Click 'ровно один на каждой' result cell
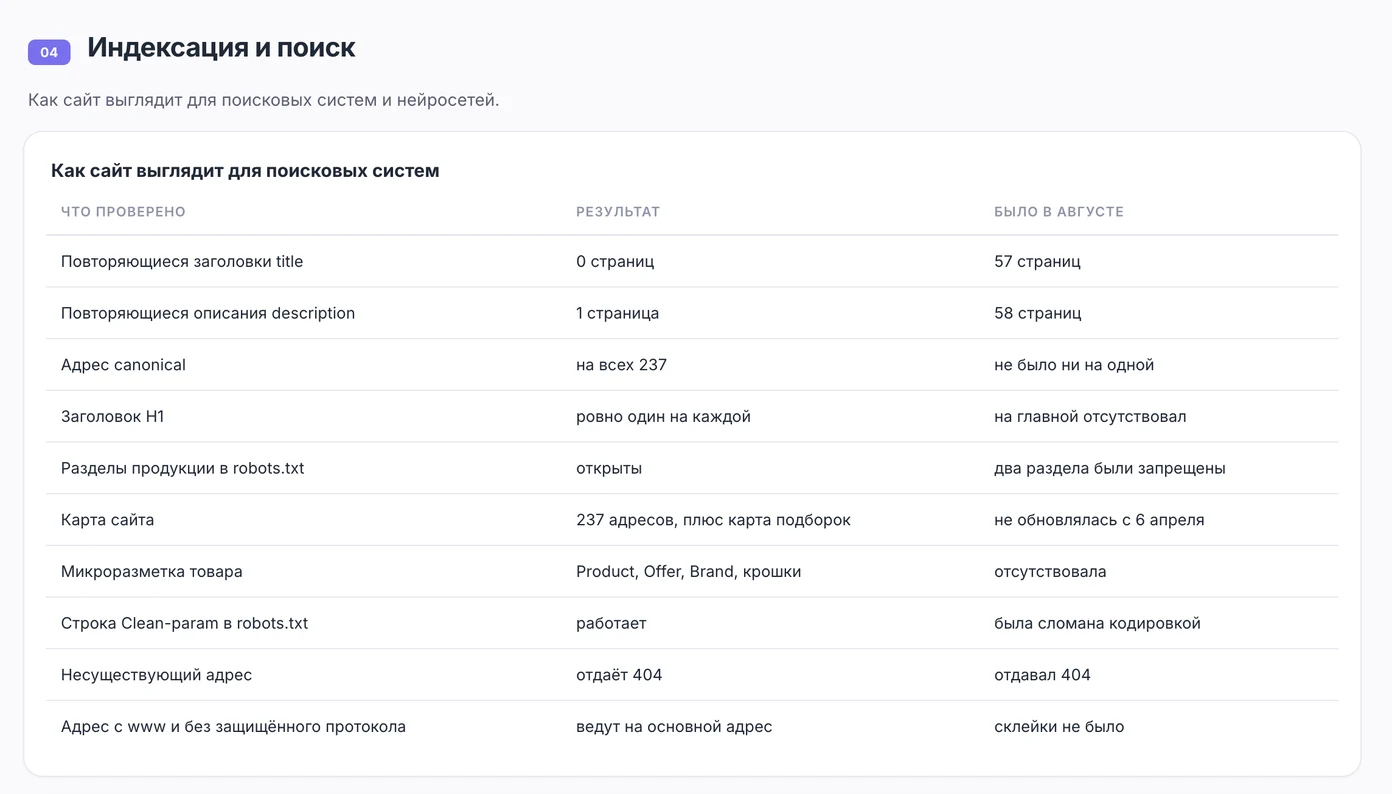The width and height of the screenshot is (1392, 794). 663,417
